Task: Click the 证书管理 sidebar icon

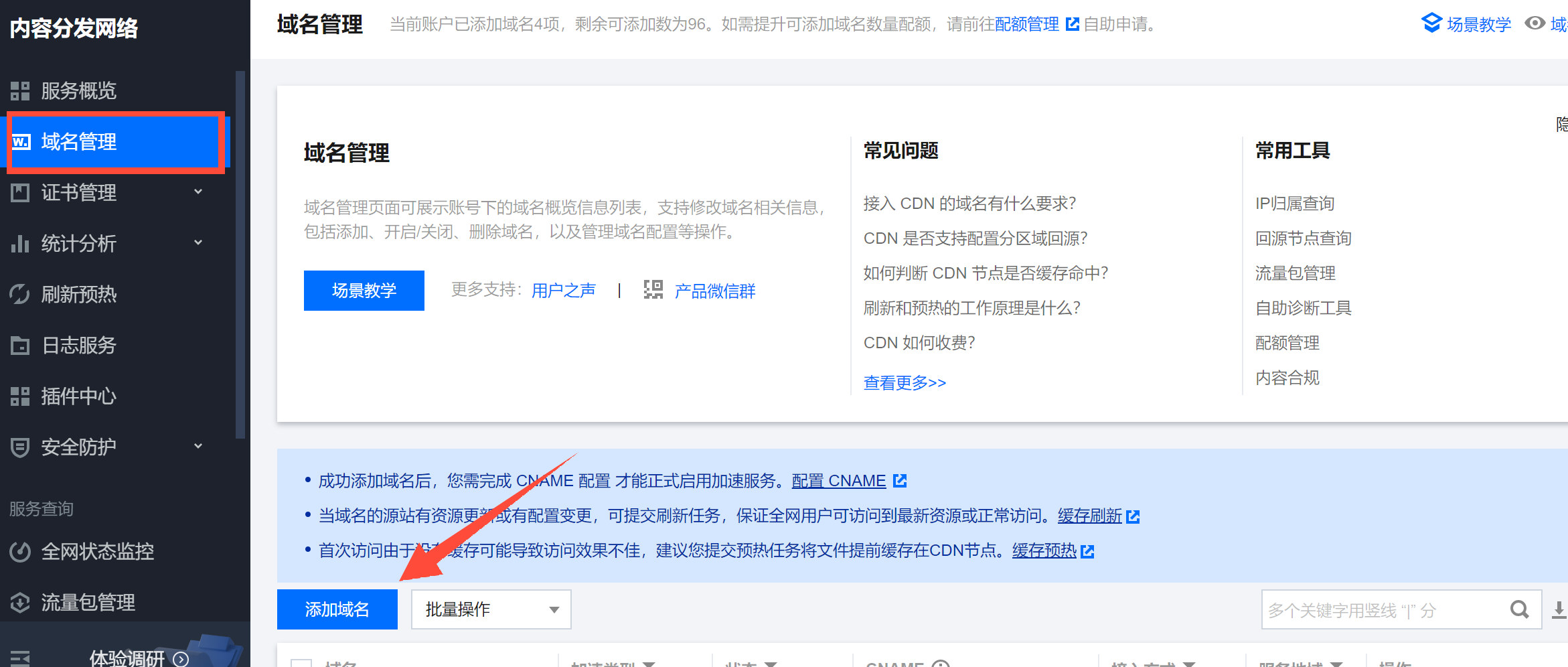Action: coord(20,192)
